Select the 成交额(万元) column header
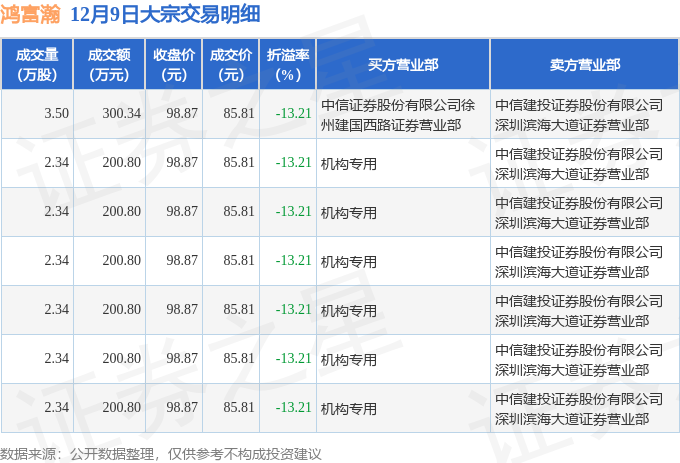Viewport: 680px width, 463px height. [x=108, y=65]
